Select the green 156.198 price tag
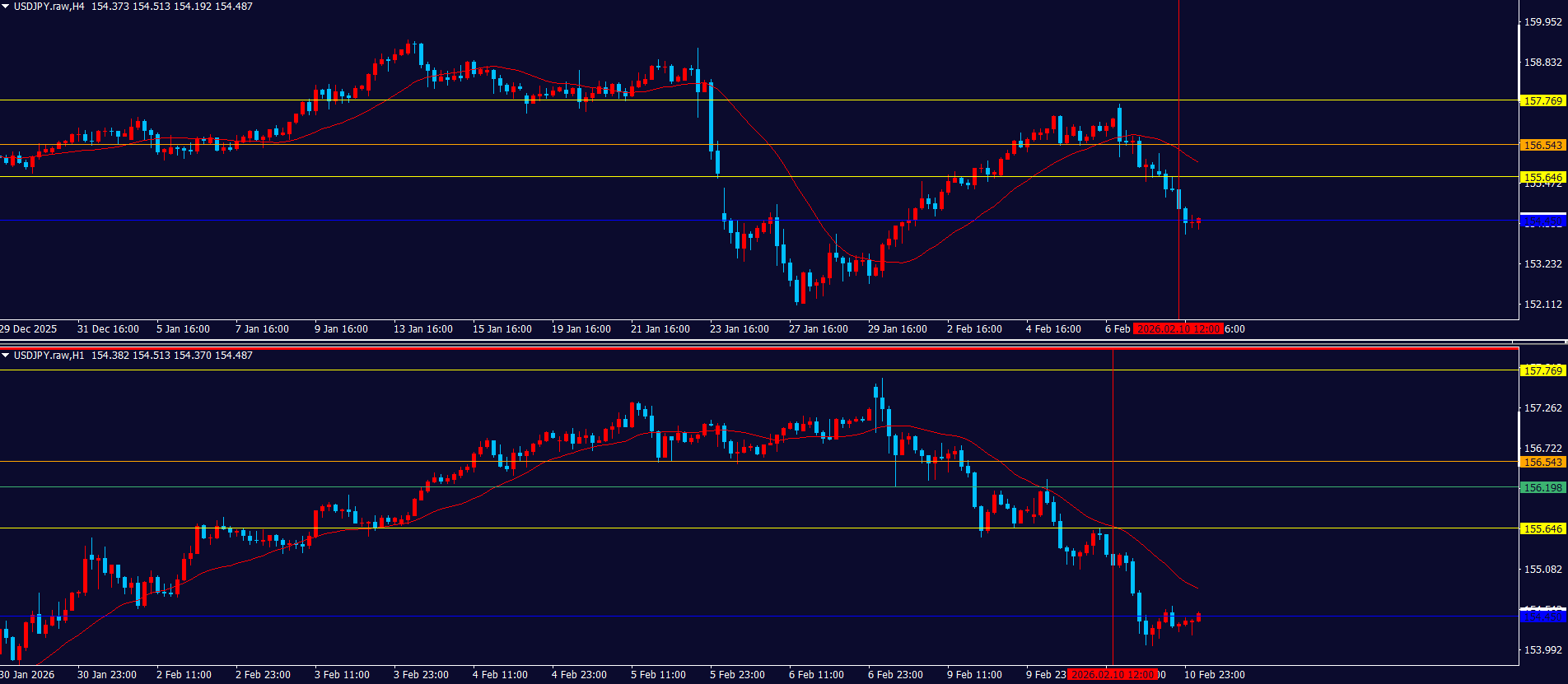Image resolution: width=1568 pixels, height=684 pixels. coord(1542,488)
